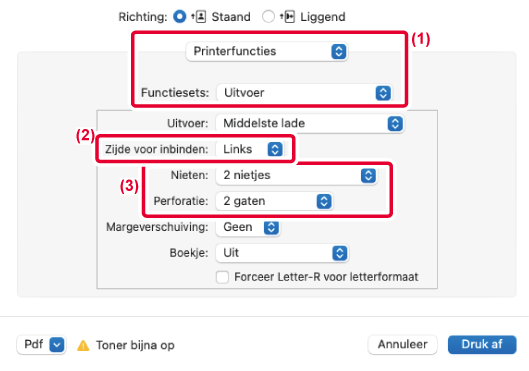Open the Nieten 2 nietjes dropdown
This screenshot has height=371, width=529.
click(296, 175)
